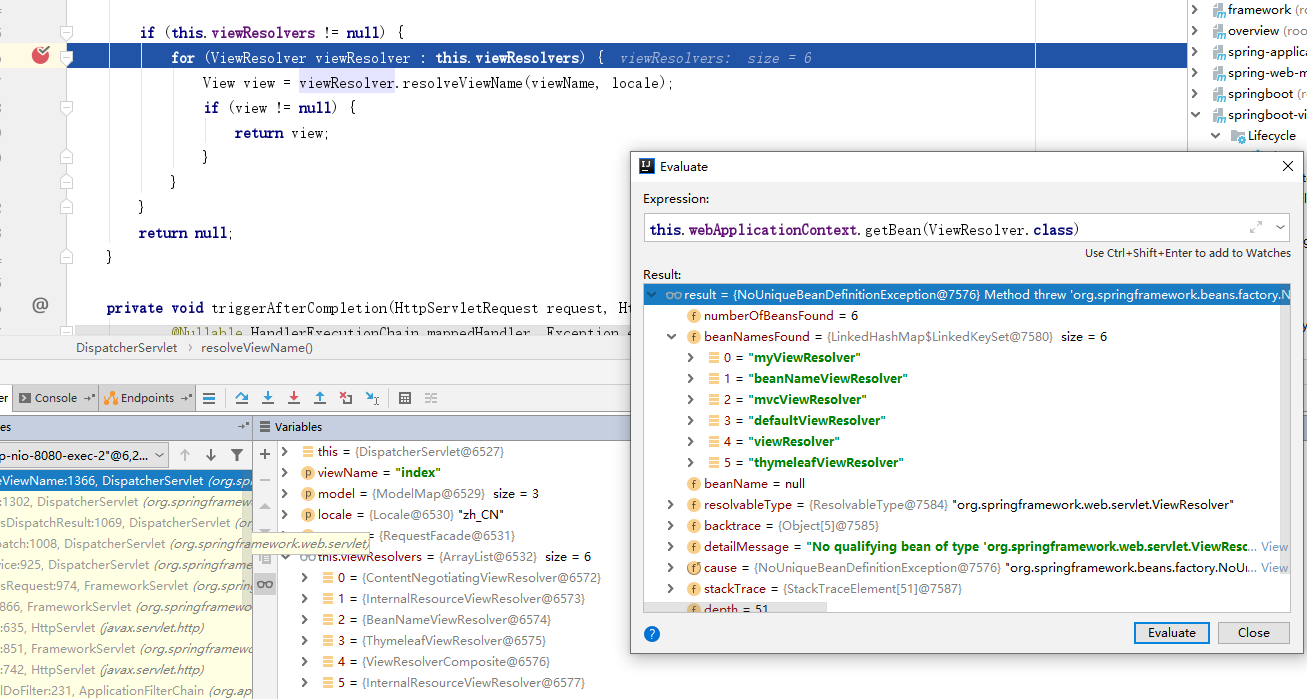Image resolution: width=1307 pixels, height=699 pixels.
Task: Click View link for detailMessage
Action: click(1274, 547)
